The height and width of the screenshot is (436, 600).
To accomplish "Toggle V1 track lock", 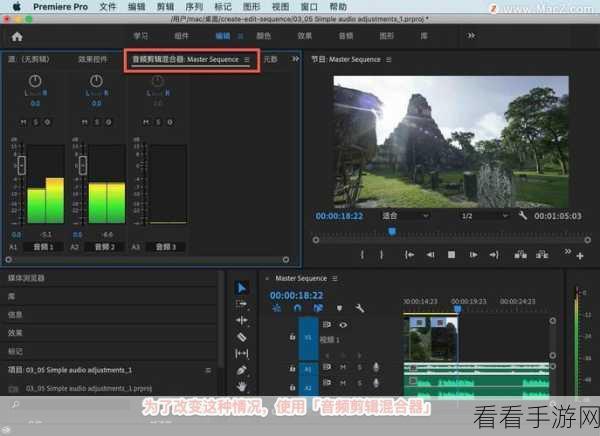I will (x=292, y=337).
